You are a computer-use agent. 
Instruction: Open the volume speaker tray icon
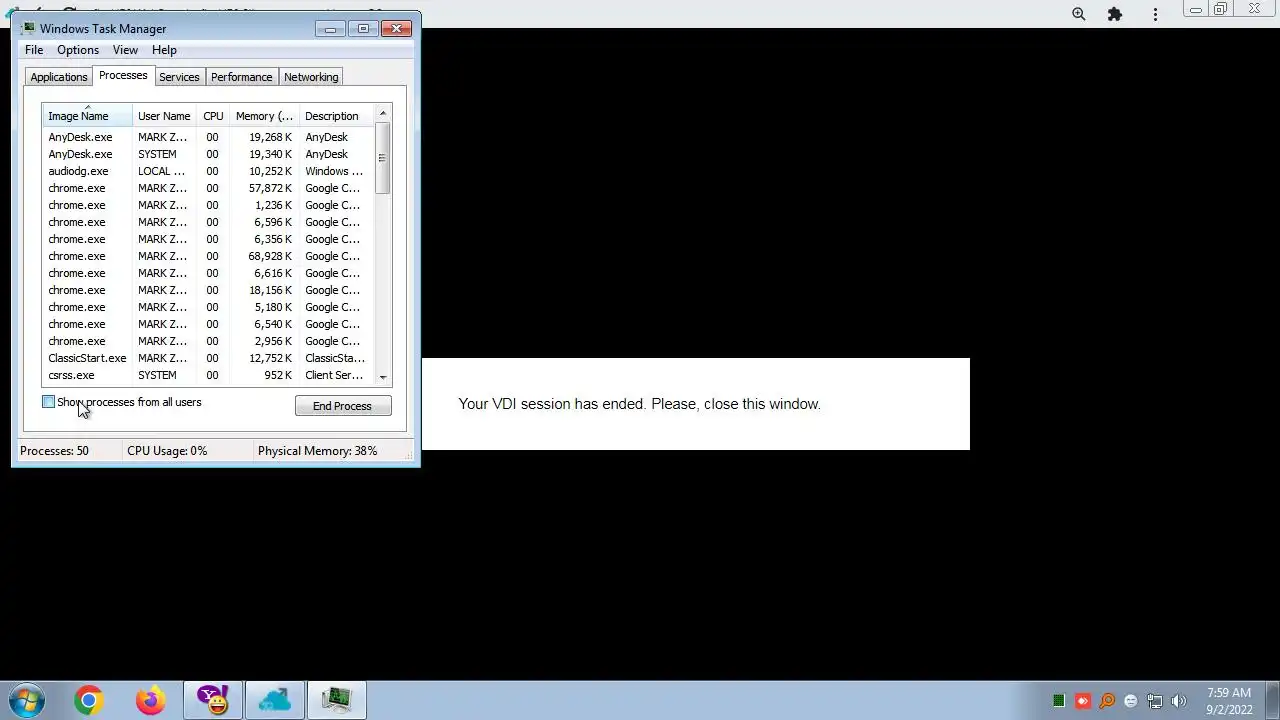point(1179,701)
